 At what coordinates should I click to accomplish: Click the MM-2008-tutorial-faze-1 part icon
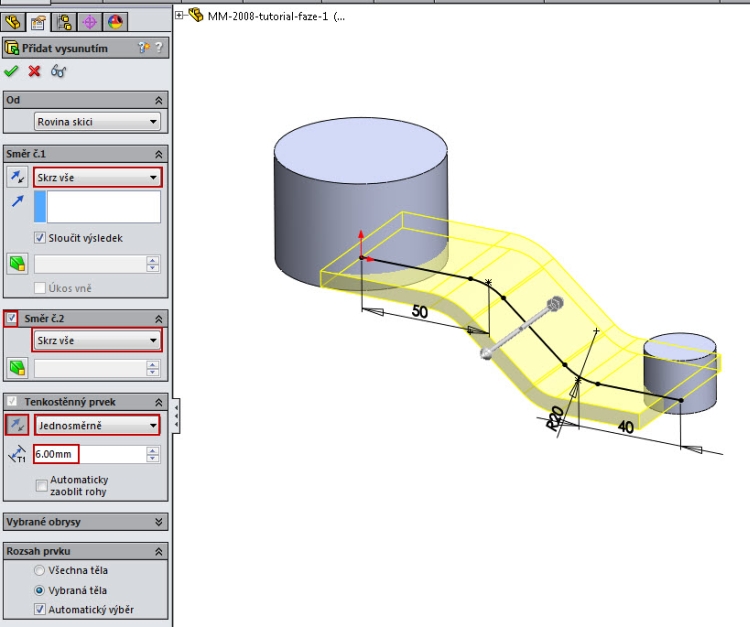coord(195,15)
